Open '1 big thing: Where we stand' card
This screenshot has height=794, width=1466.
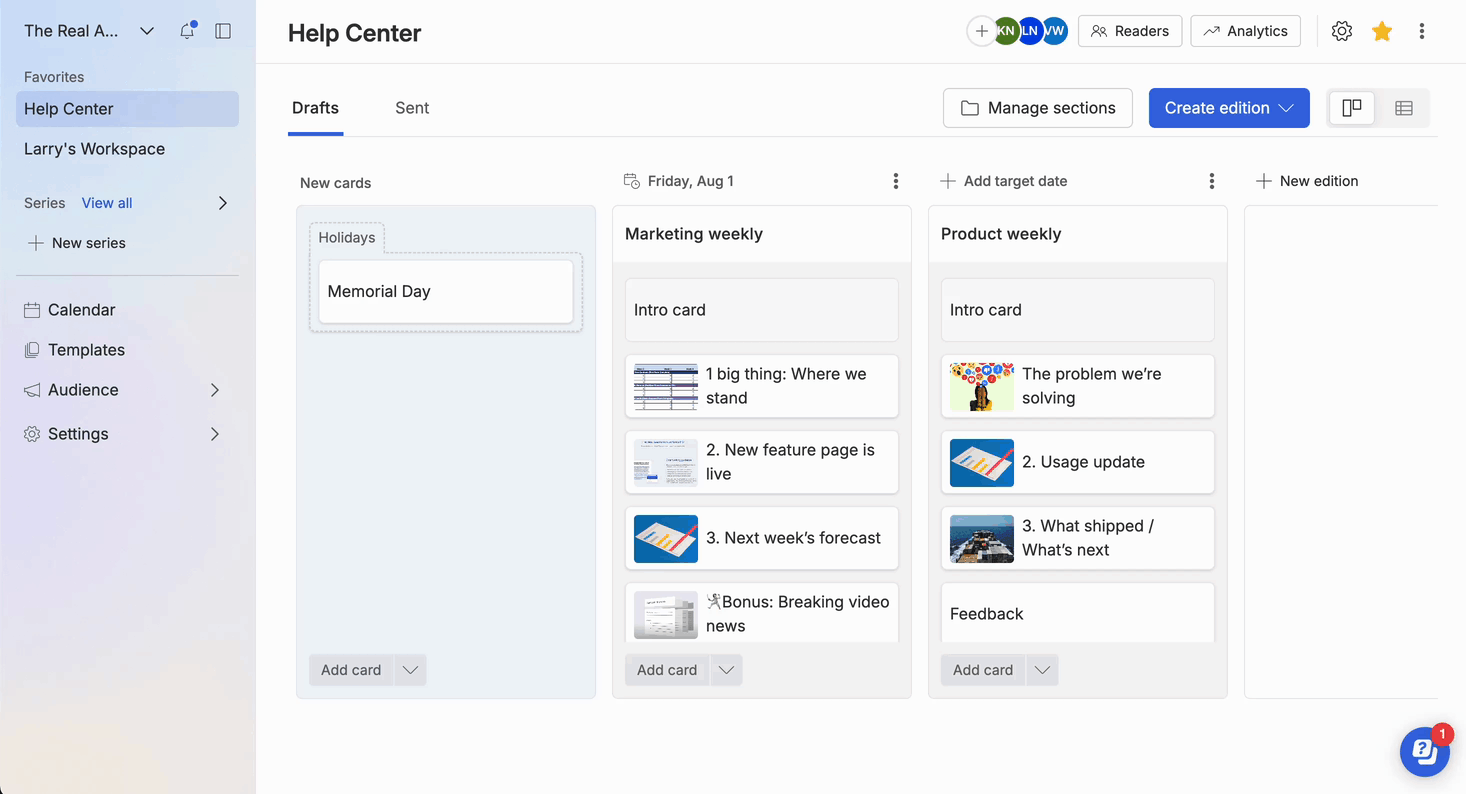pyautogui.click(x=762, y=386)
